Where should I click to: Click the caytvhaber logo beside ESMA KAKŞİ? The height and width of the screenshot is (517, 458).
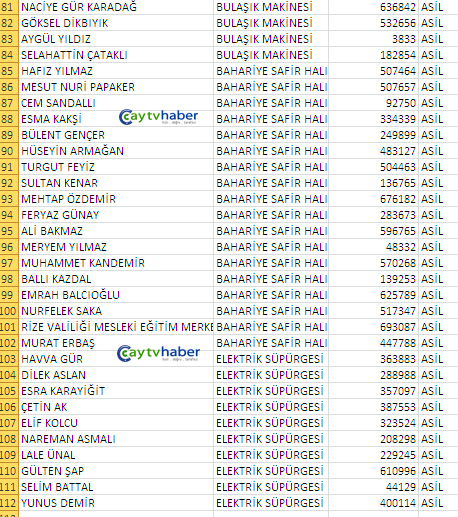pyautogui.click(x=158, y=117)
